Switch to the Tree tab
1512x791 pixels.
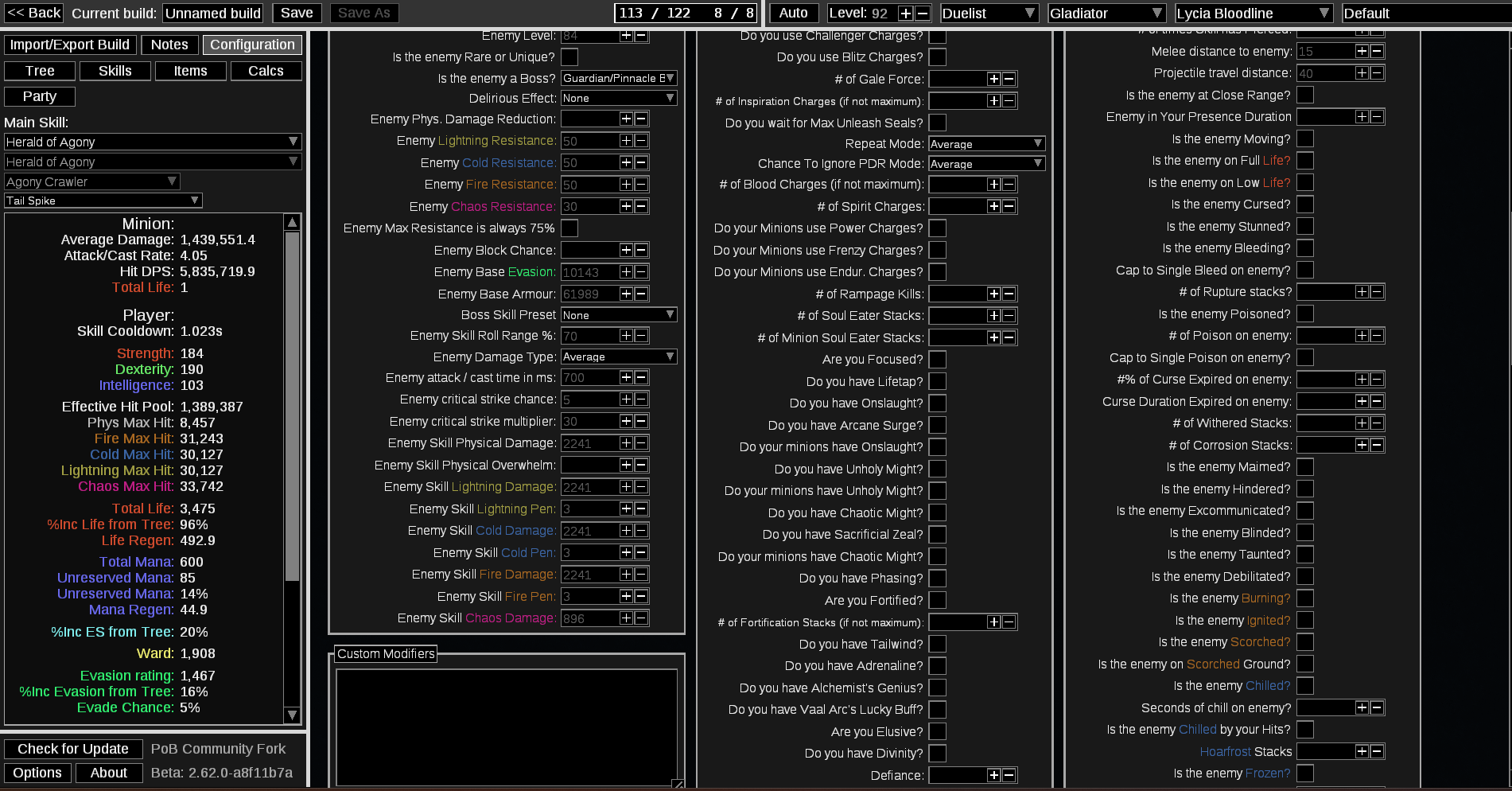pos(40,71)
